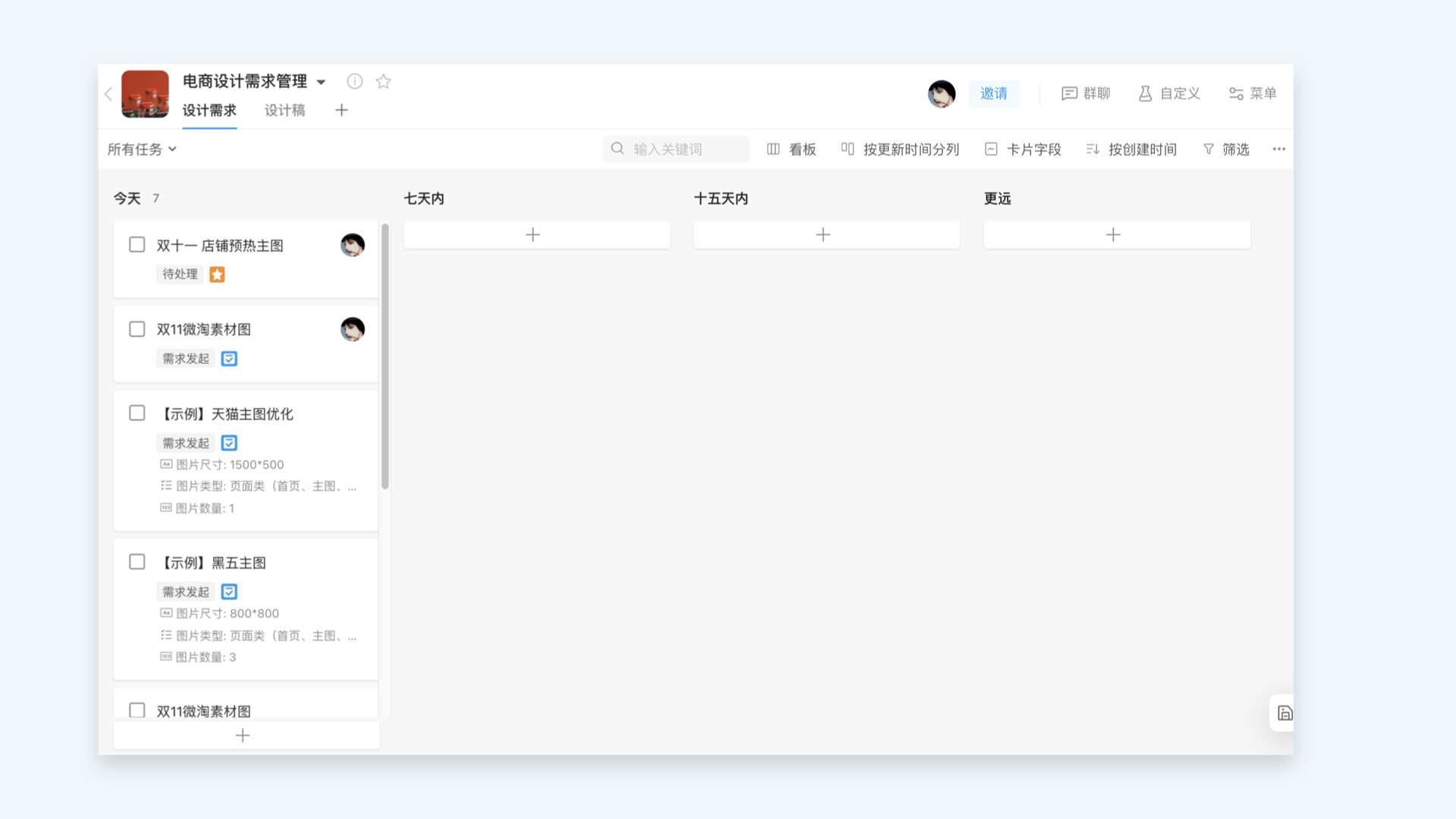Click the 邀请 invite button
Image resolution: width=1456 pixels, height=819 pixels.
pyautogui.click(x=993, y=93)
